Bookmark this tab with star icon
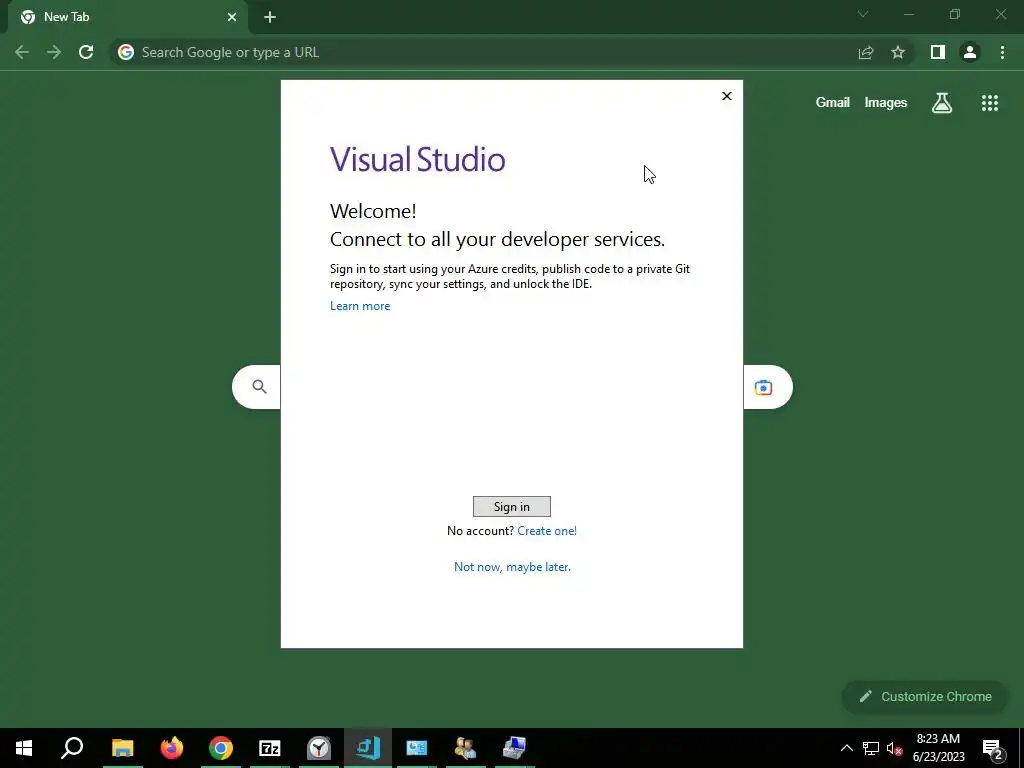Image resolution: width=1024 pixels, height=768 pixels. [898, 52]
